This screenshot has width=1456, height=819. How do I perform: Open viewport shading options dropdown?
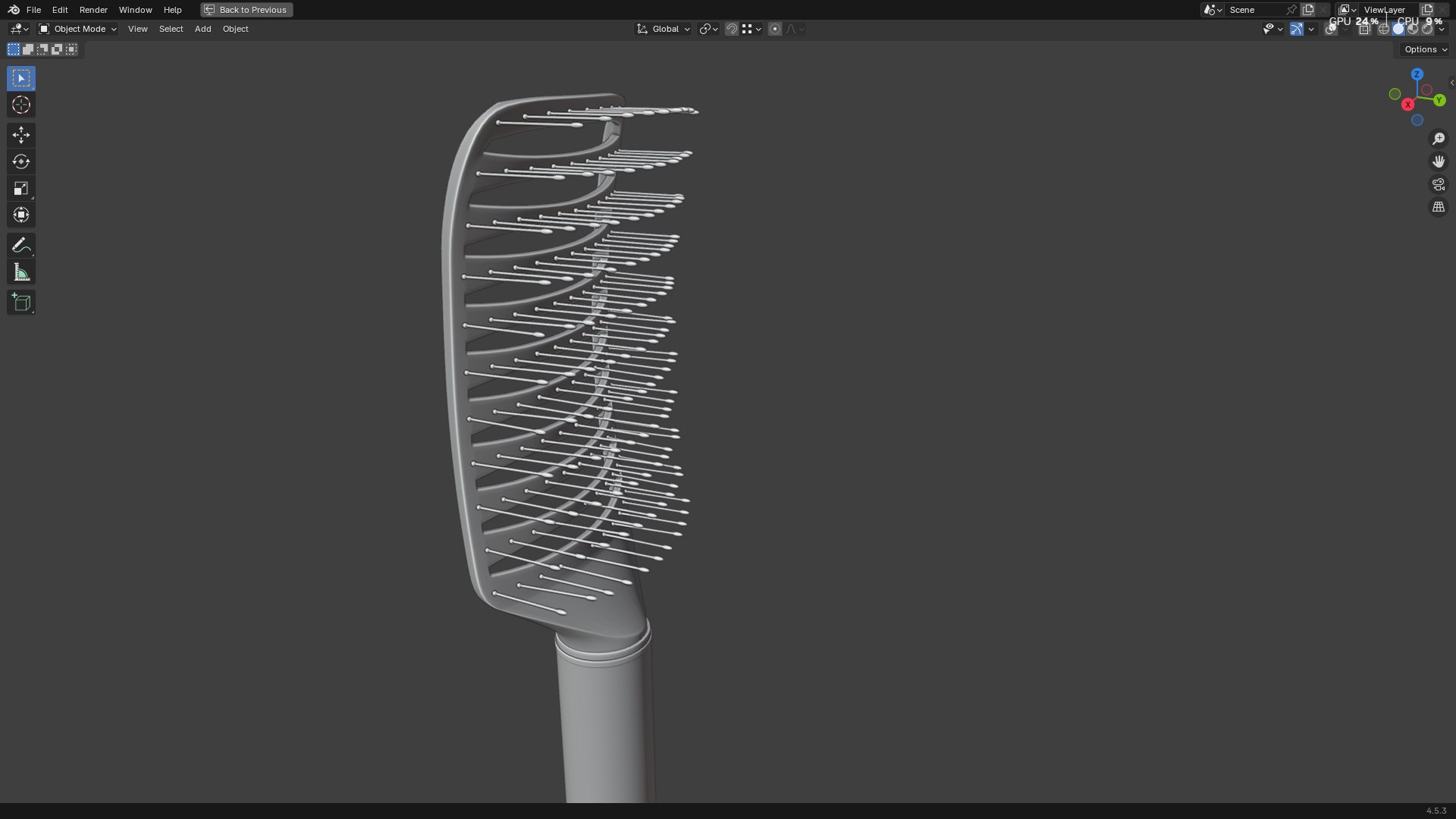1442,29
